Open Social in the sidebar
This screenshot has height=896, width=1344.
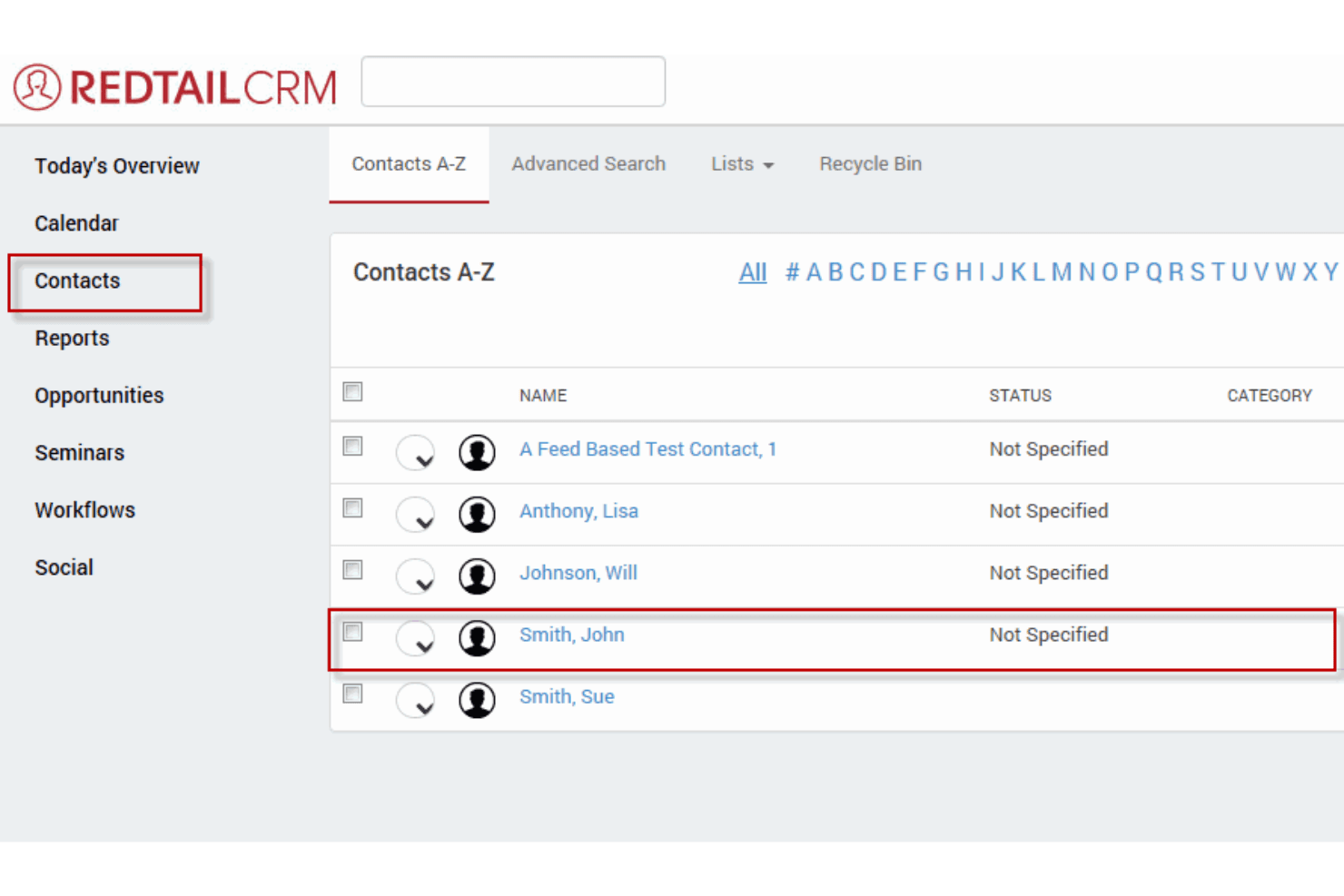(x=64, y=567)
